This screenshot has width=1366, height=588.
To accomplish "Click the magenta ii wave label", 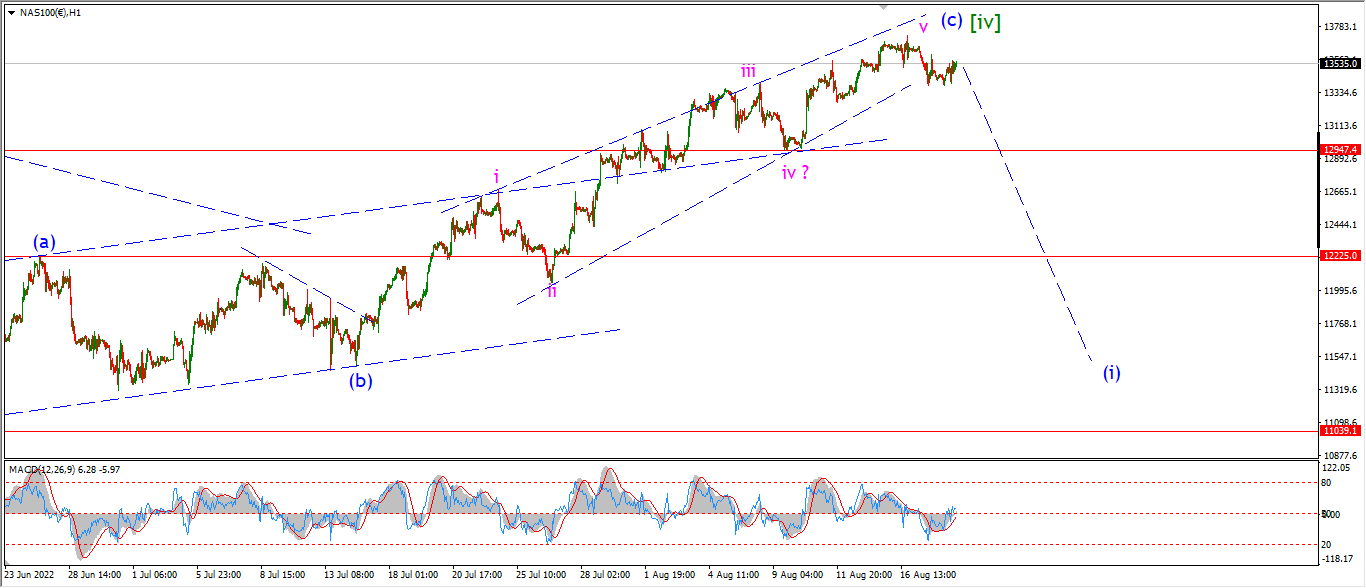I will click(551, 290).
